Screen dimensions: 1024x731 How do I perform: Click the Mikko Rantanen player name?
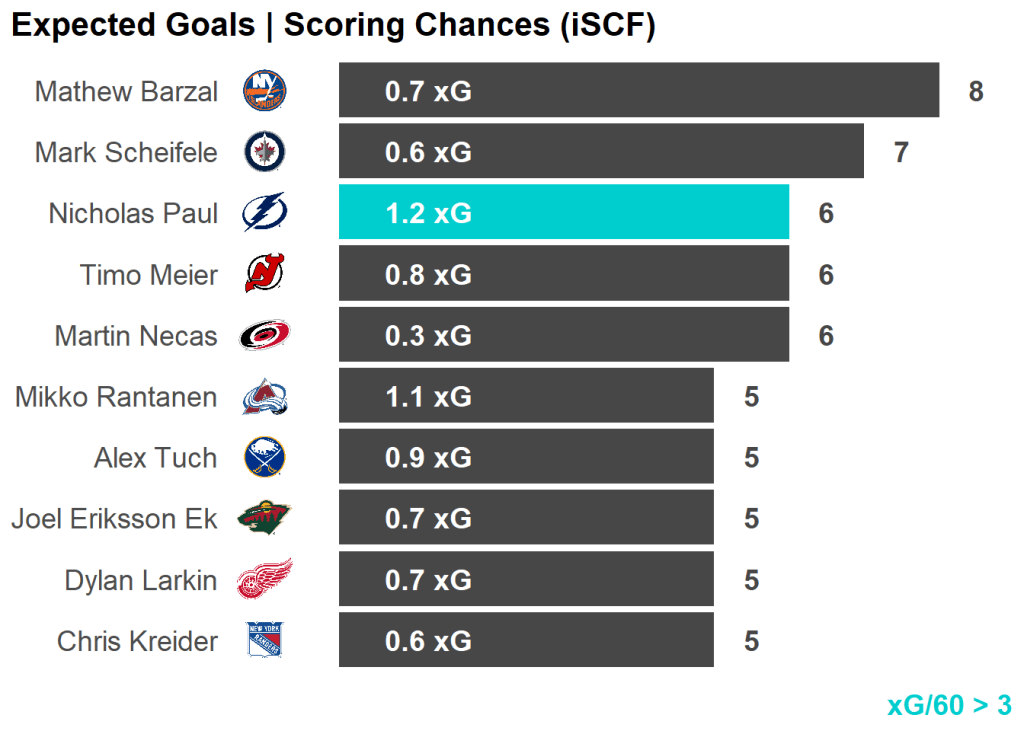[x=116, y=397]
